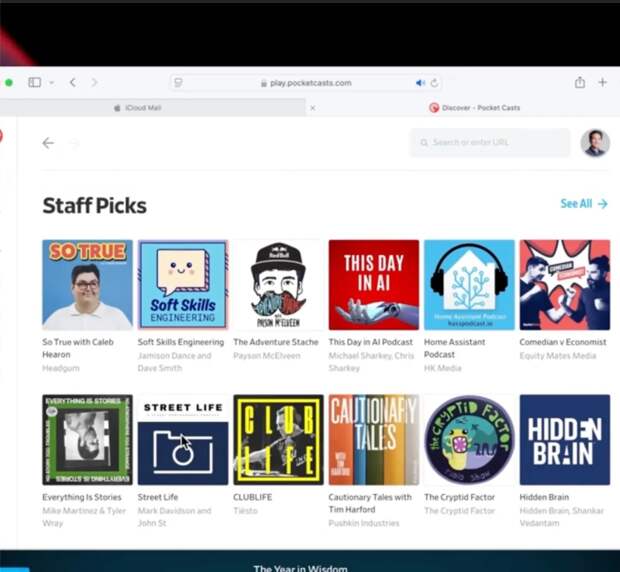This screenshot has width=620, height=572.
Task: Toggle the Safari sidebar icon
Action: pos(34,82)
